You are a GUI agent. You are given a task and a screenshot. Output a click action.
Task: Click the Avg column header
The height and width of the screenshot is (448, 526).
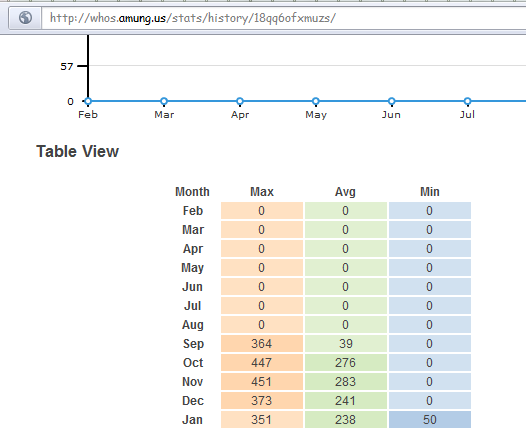point(345,192)
